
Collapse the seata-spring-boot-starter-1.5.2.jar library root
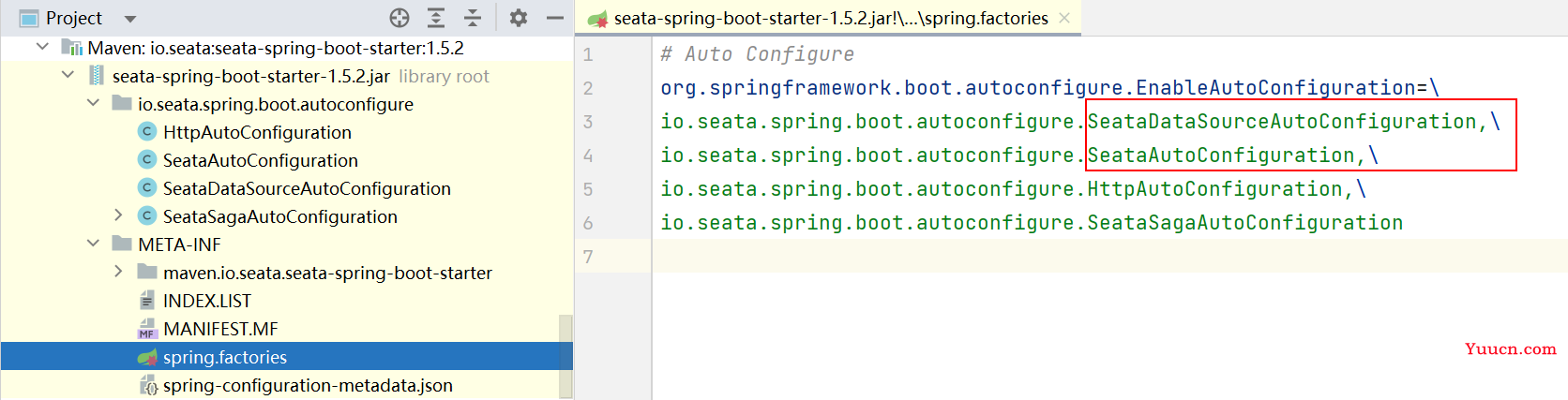point(68,75)
